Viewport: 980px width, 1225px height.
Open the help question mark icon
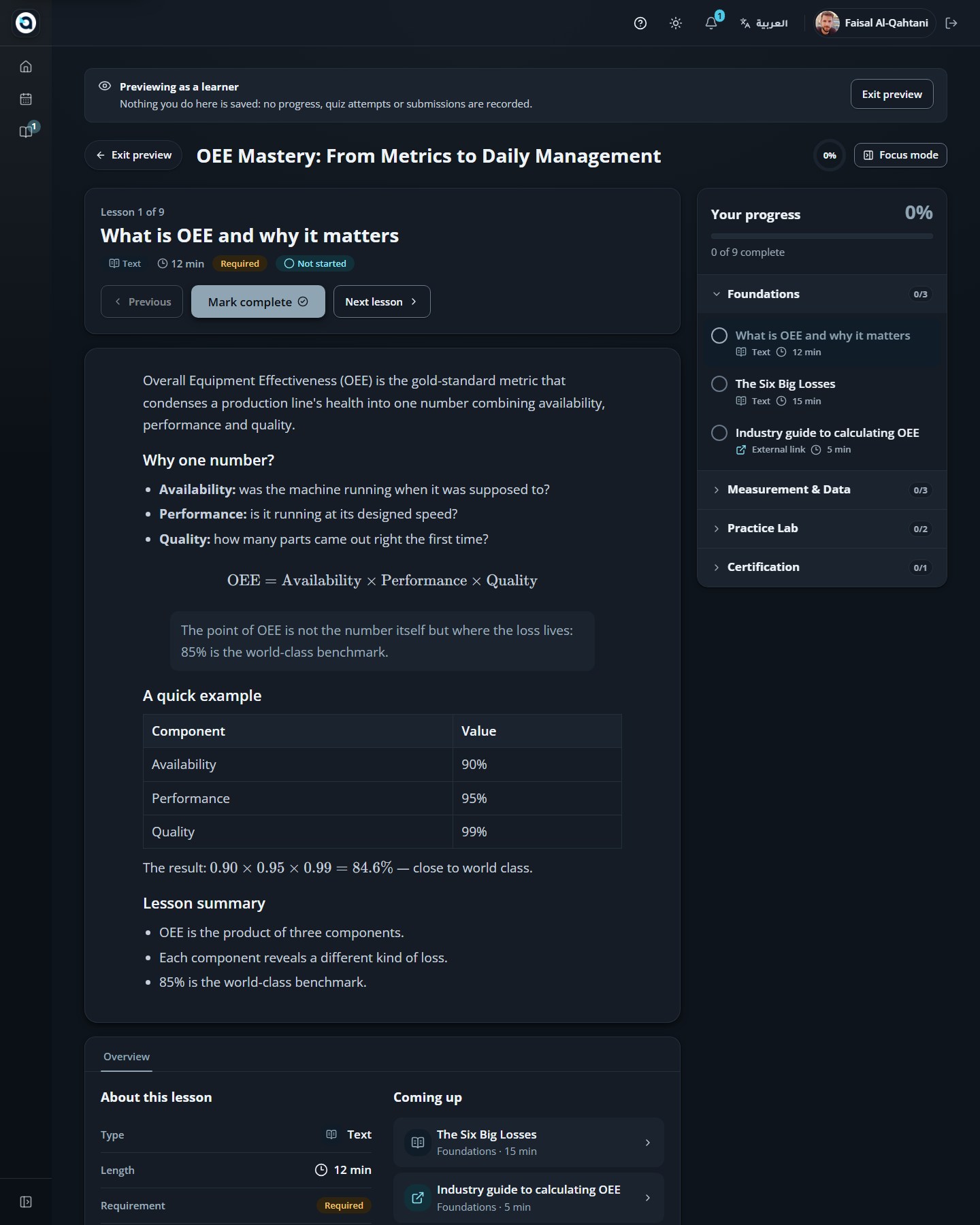pos(640,23)
